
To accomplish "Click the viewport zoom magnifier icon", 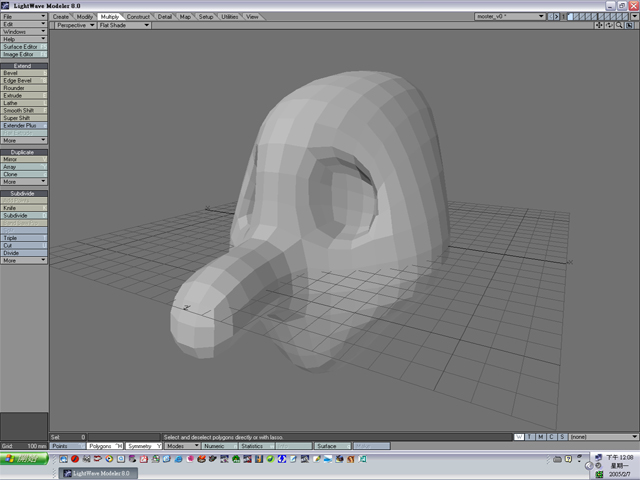I will pos(619,25).
